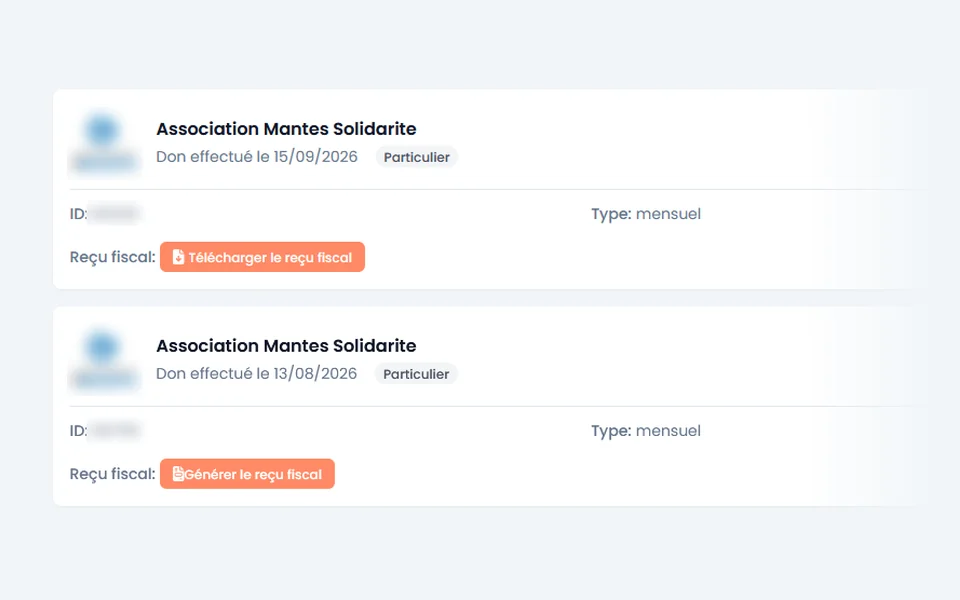Click the Générer le reçu fiscal button text
This screenshot has height=600, width=960.
(x=253, y=474)
